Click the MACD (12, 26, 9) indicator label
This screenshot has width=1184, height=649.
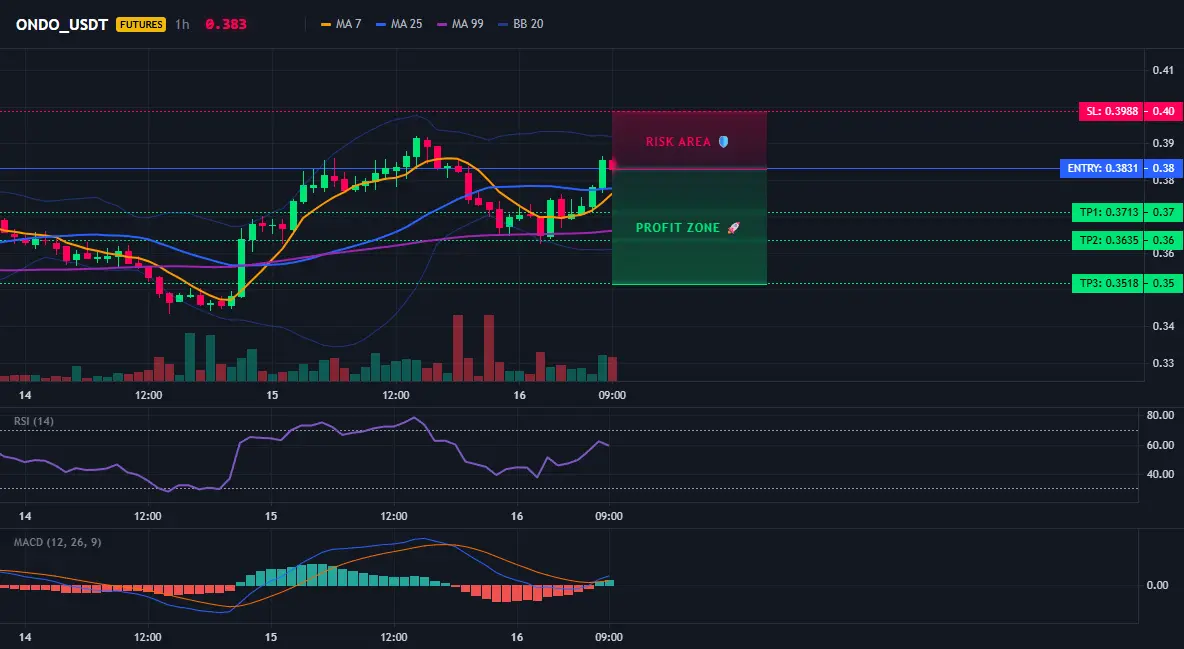pos(57,542)
